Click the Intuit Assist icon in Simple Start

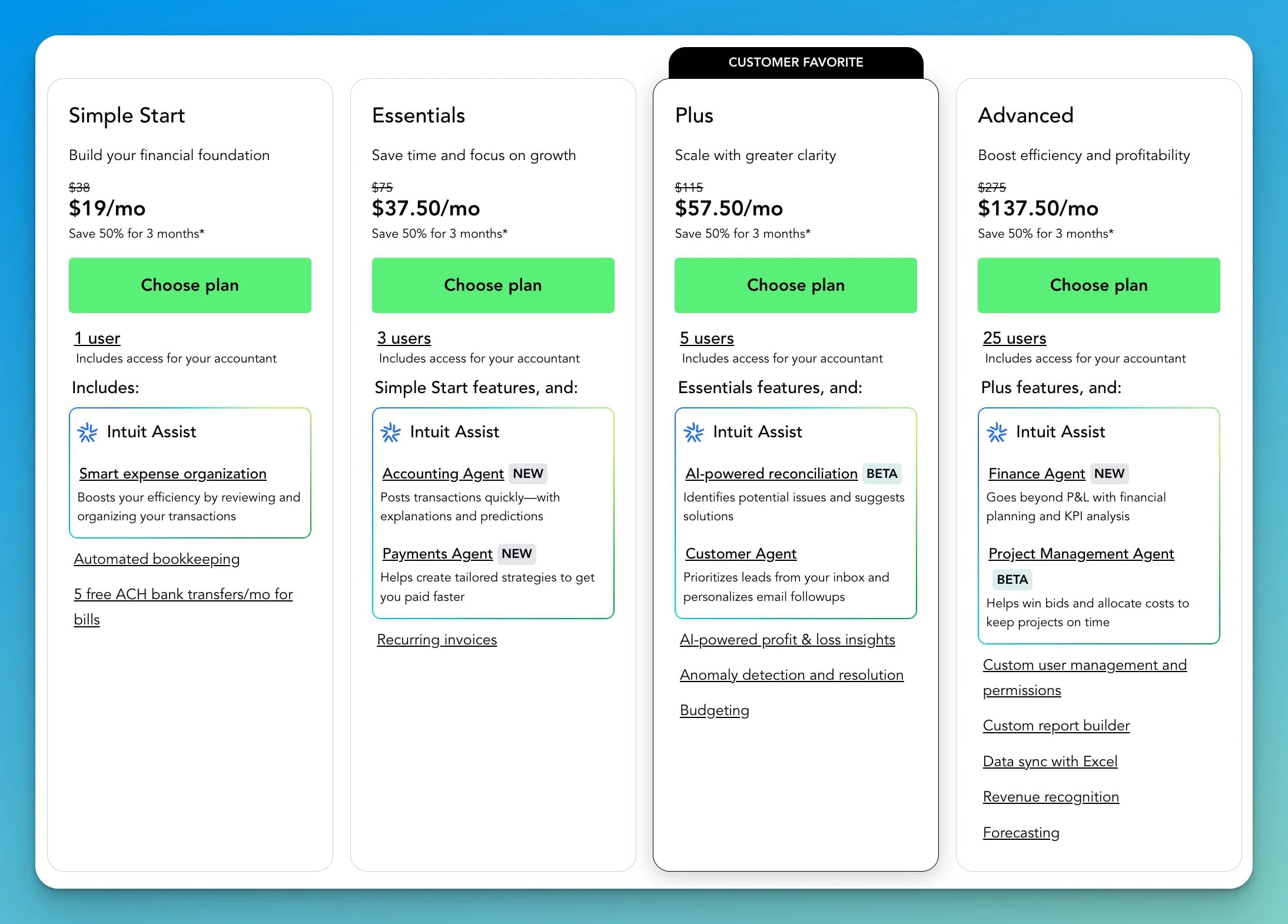tap(87, 432)
